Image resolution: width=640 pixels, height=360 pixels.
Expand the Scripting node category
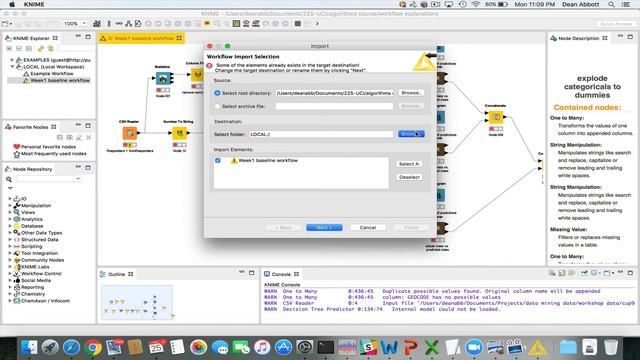pos(10,246)
